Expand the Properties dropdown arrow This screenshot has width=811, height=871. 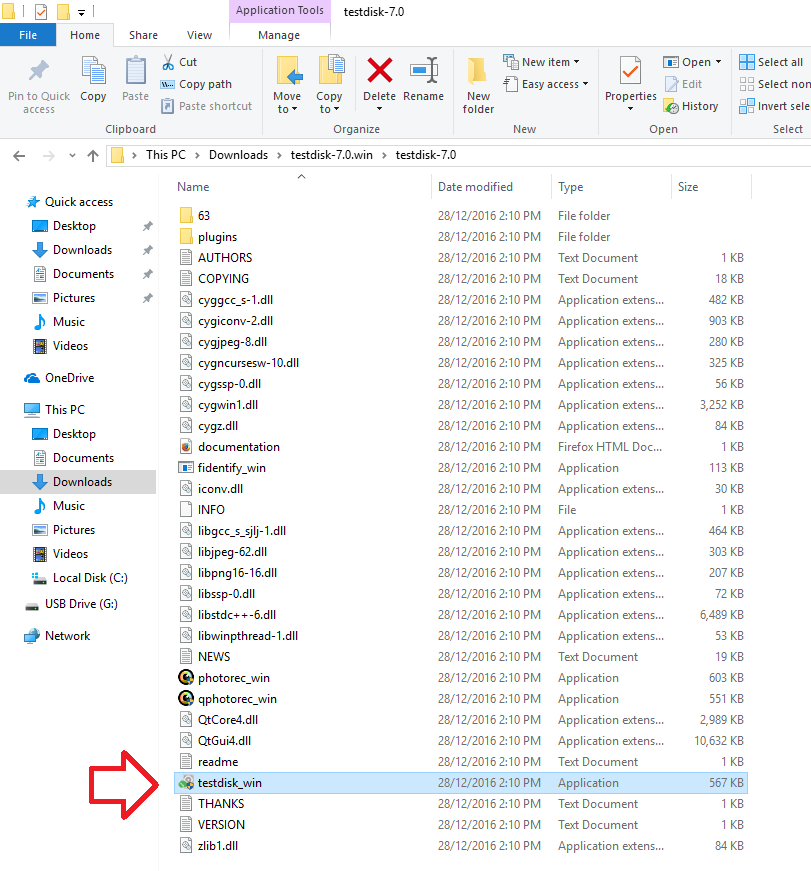coord(630,109)
